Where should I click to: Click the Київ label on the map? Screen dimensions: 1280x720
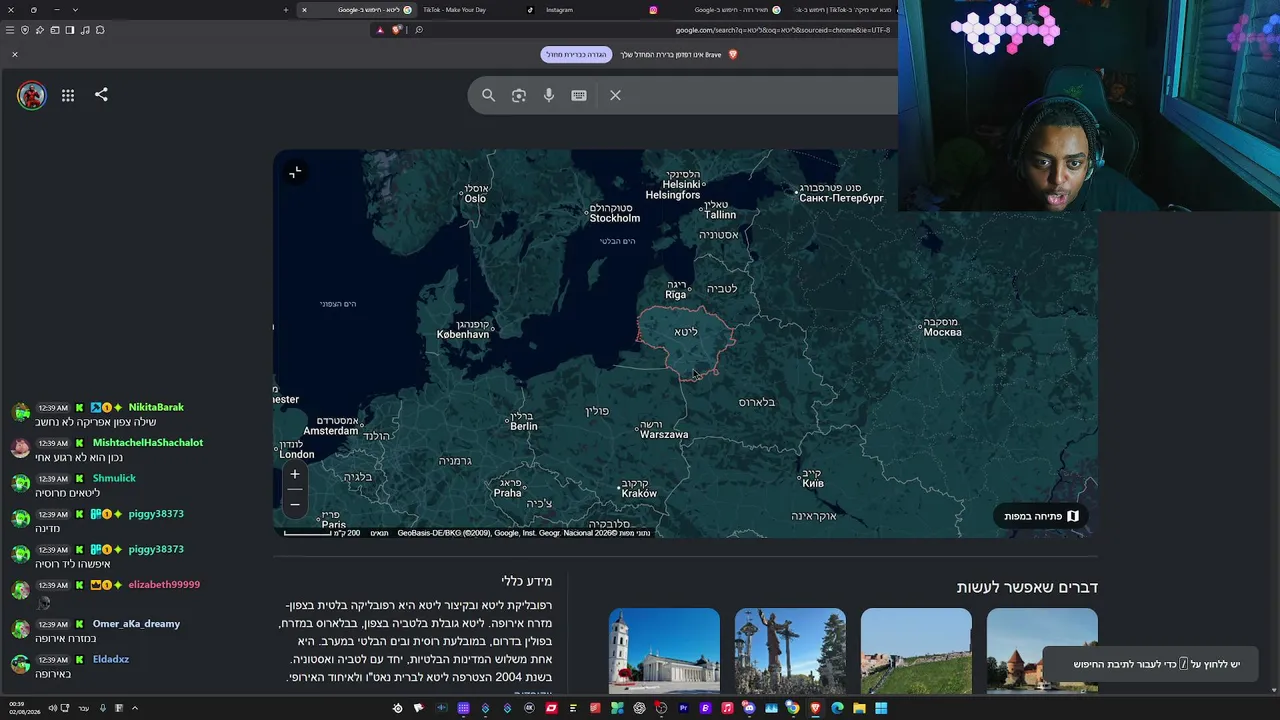click(813, 484)
